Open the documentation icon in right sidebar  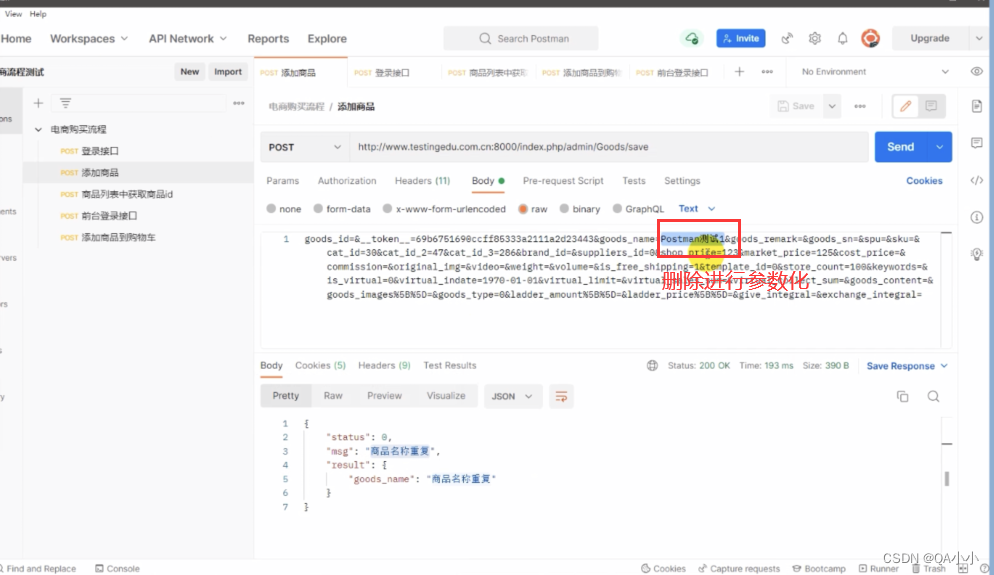pos(976,106)
